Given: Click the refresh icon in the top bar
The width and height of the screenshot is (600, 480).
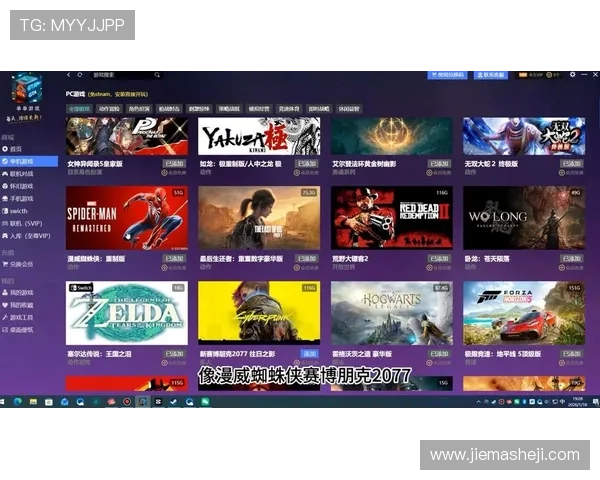Looking at the screenshot, I should pos(81,75).
